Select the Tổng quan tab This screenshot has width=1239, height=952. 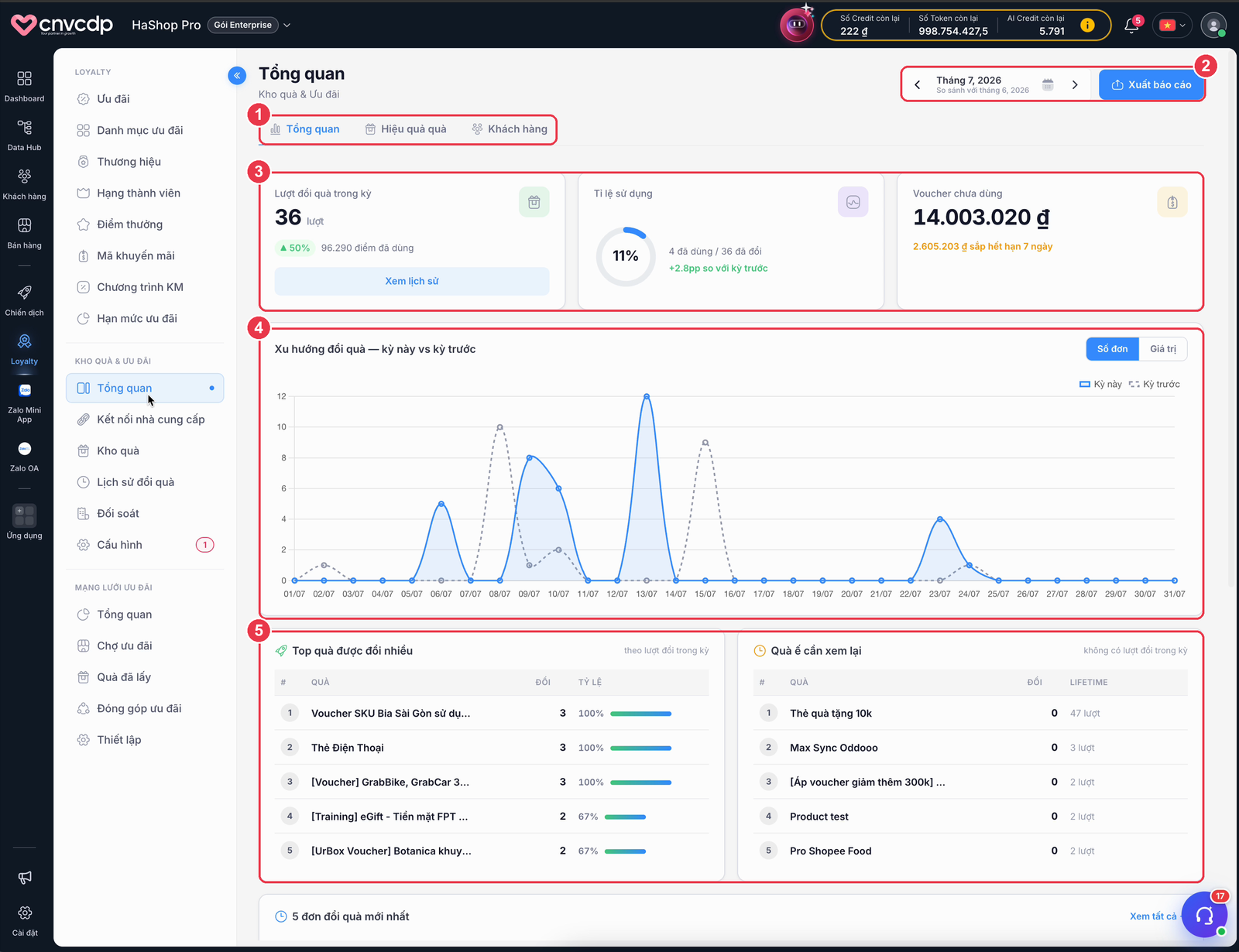tap(305, 129)
